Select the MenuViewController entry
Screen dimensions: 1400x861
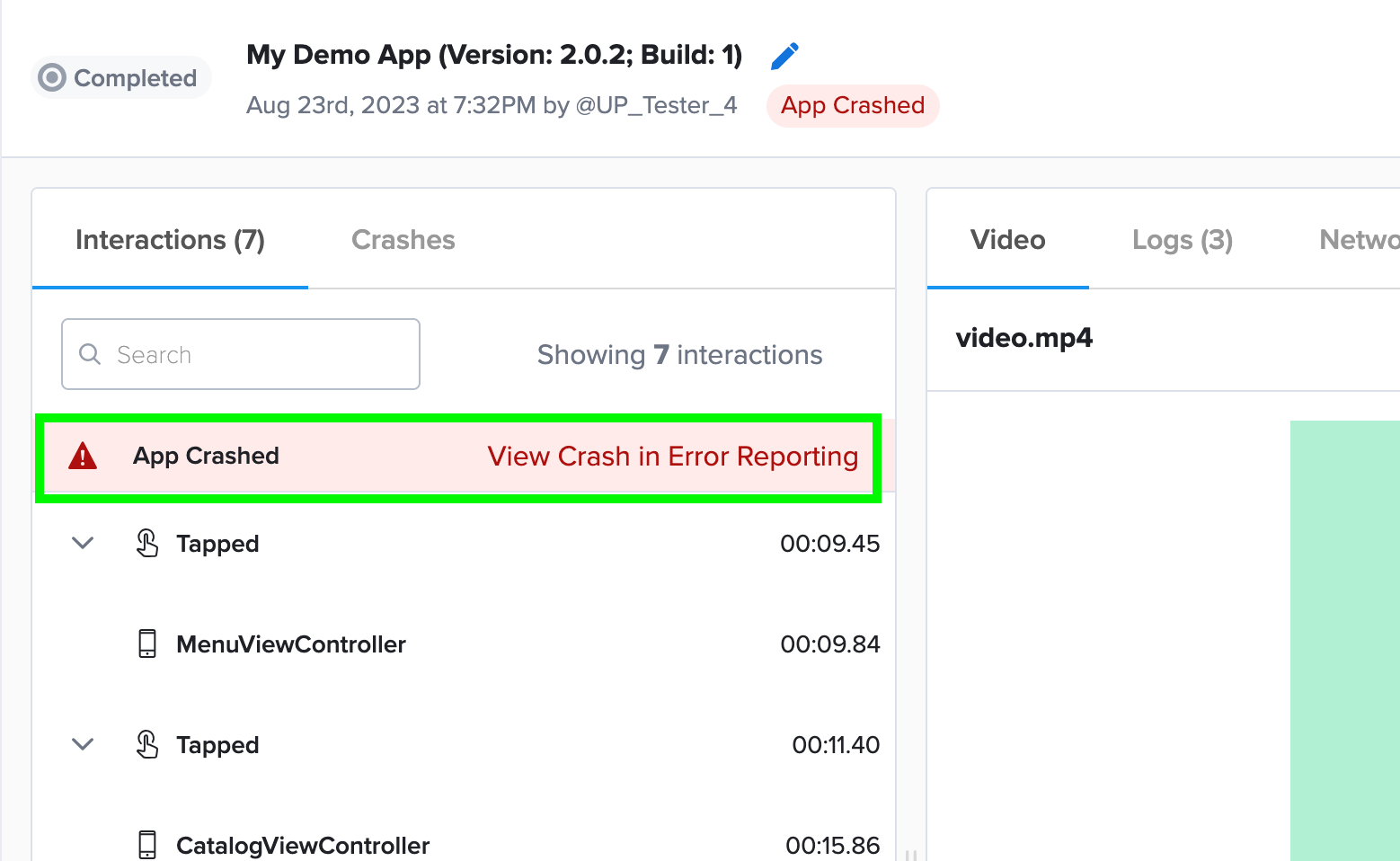[x=290, y=644]
